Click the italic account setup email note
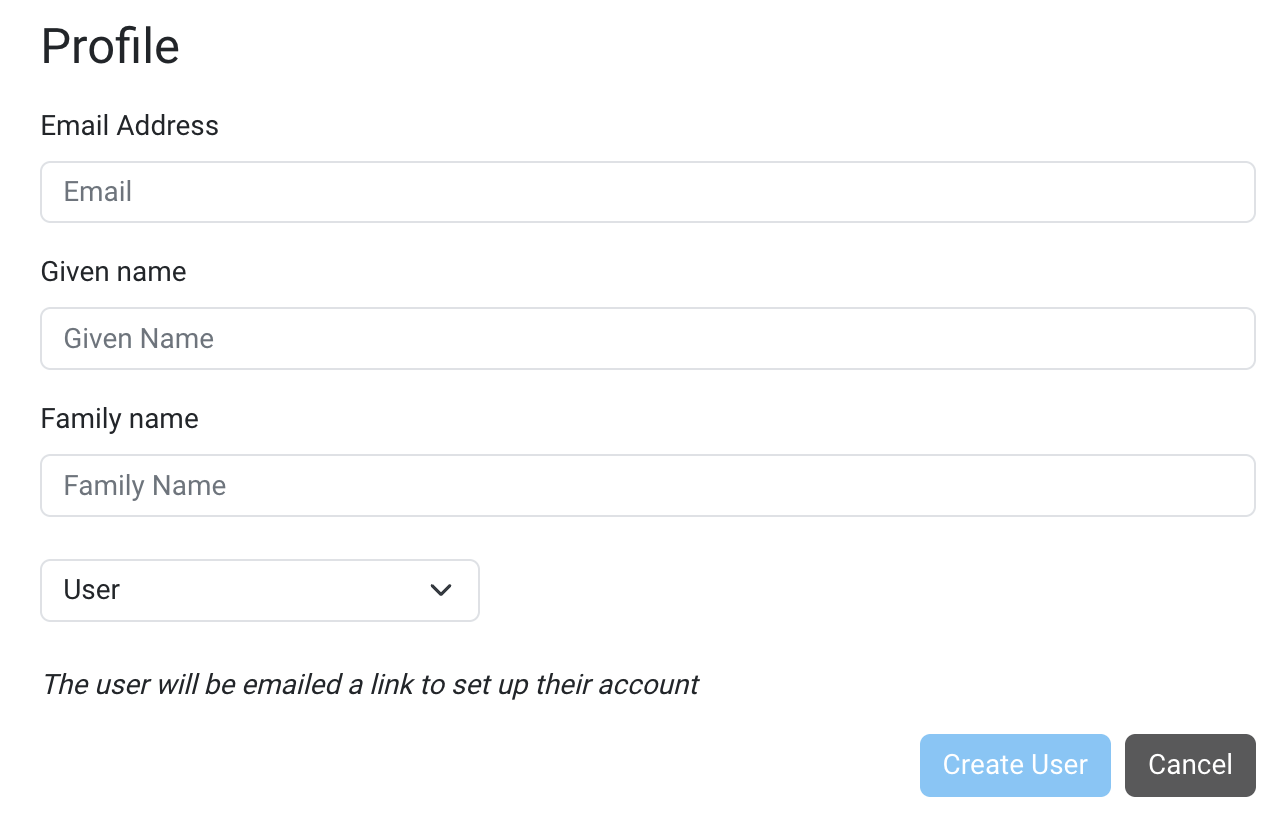 point(370,685)
